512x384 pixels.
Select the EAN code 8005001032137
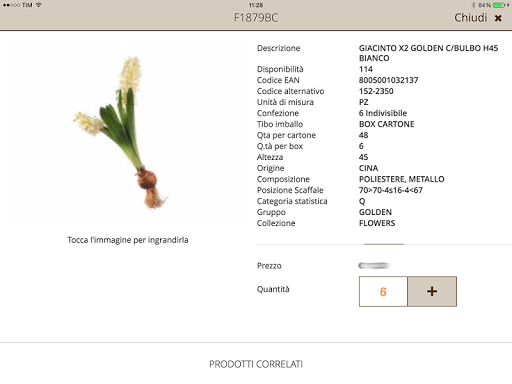click(x=388, y=80)
